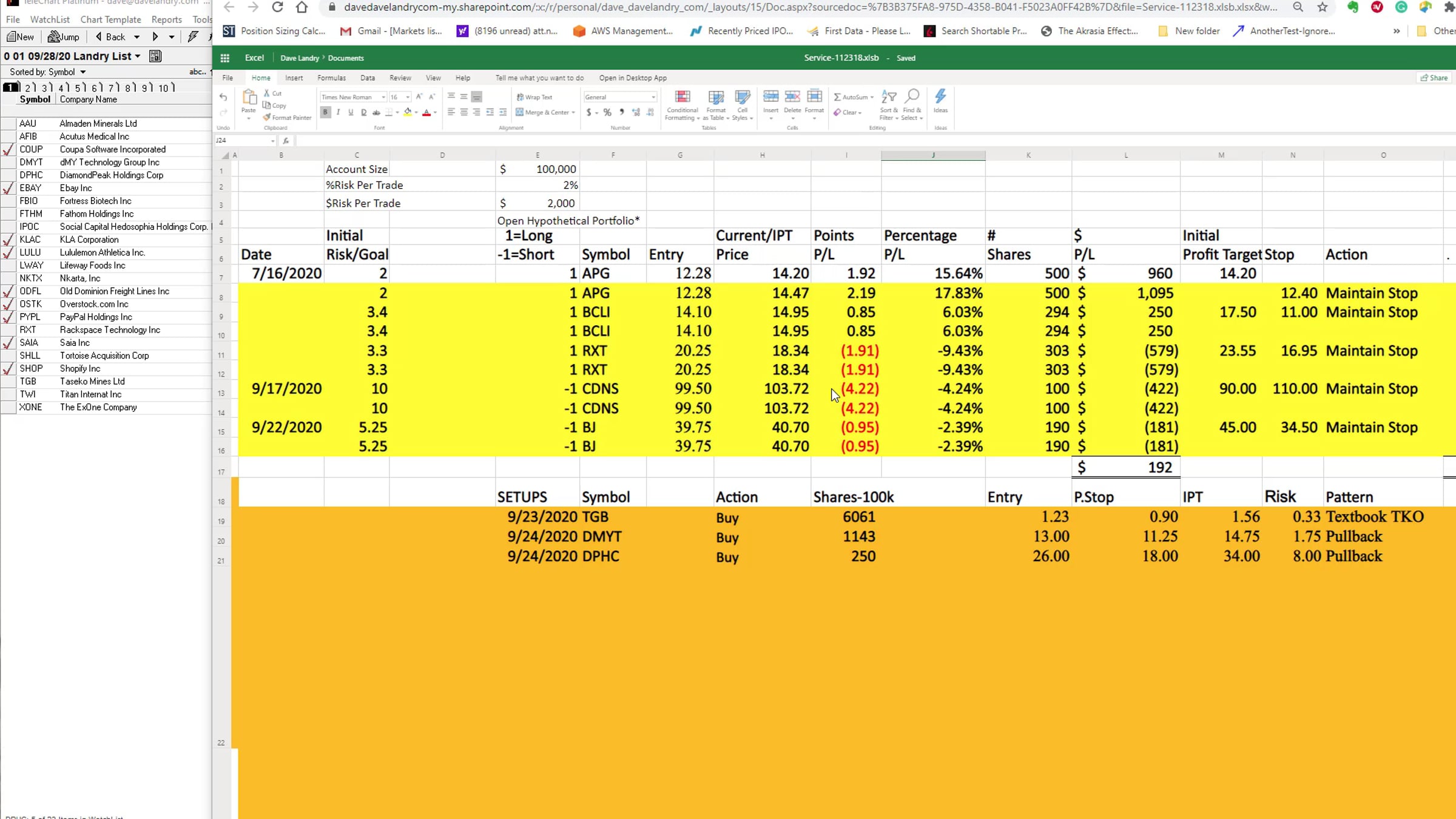1456x819 pixels.
Task: Click the TeleChart New button
Action: point(21,37)
